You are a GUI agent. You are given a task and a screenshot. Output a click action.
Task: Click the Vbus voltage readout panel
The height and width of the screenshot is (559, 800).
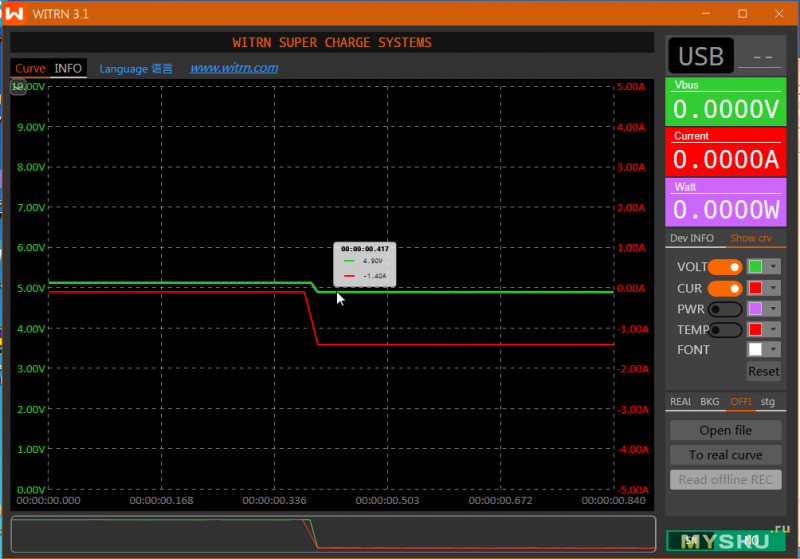click(x=726, y=102)
